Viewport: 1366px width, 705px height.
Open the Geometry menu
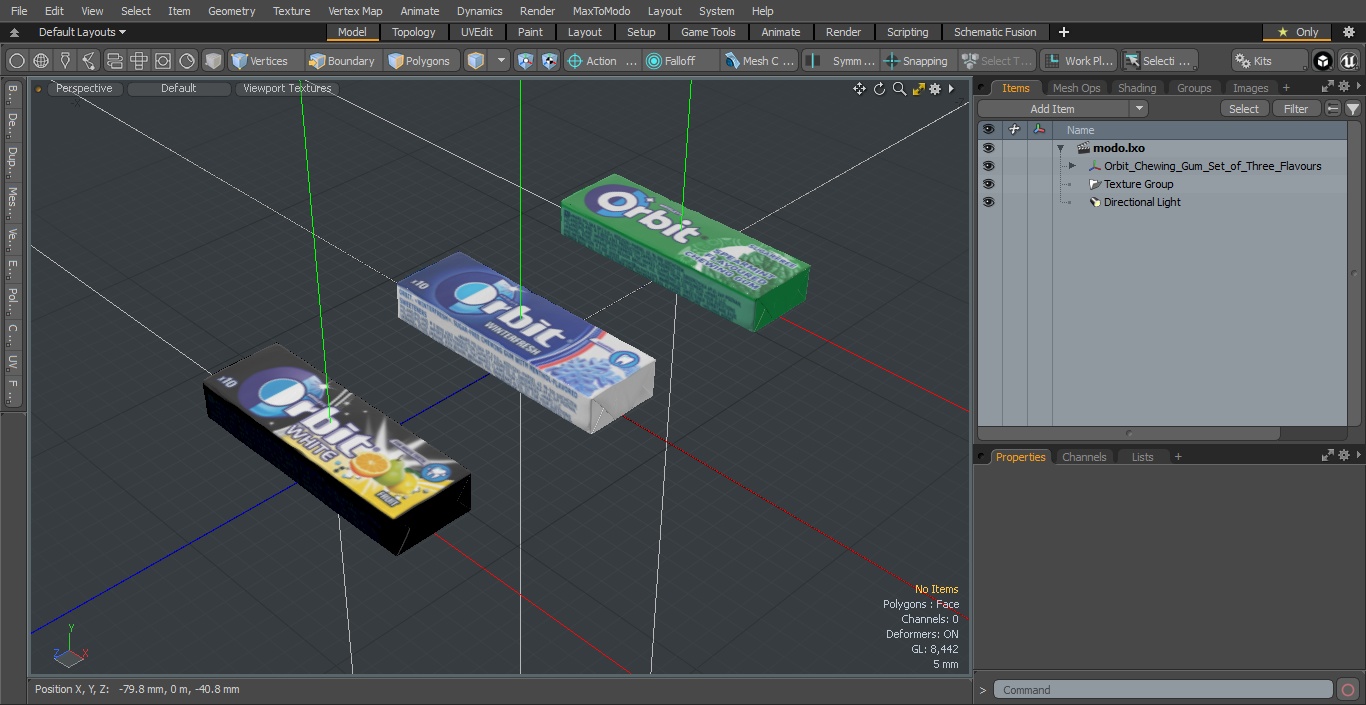coord(232,11)
